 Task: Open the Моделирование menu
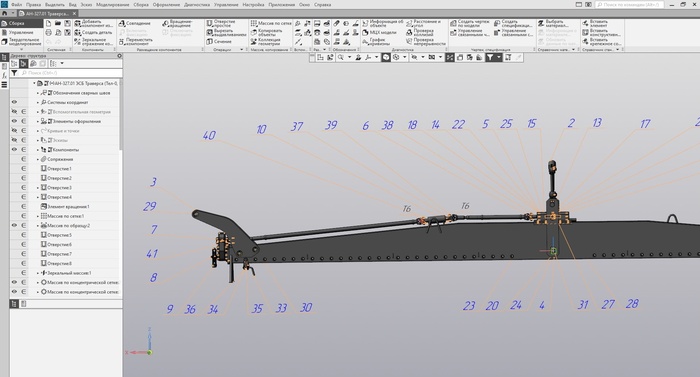point(112,4)
